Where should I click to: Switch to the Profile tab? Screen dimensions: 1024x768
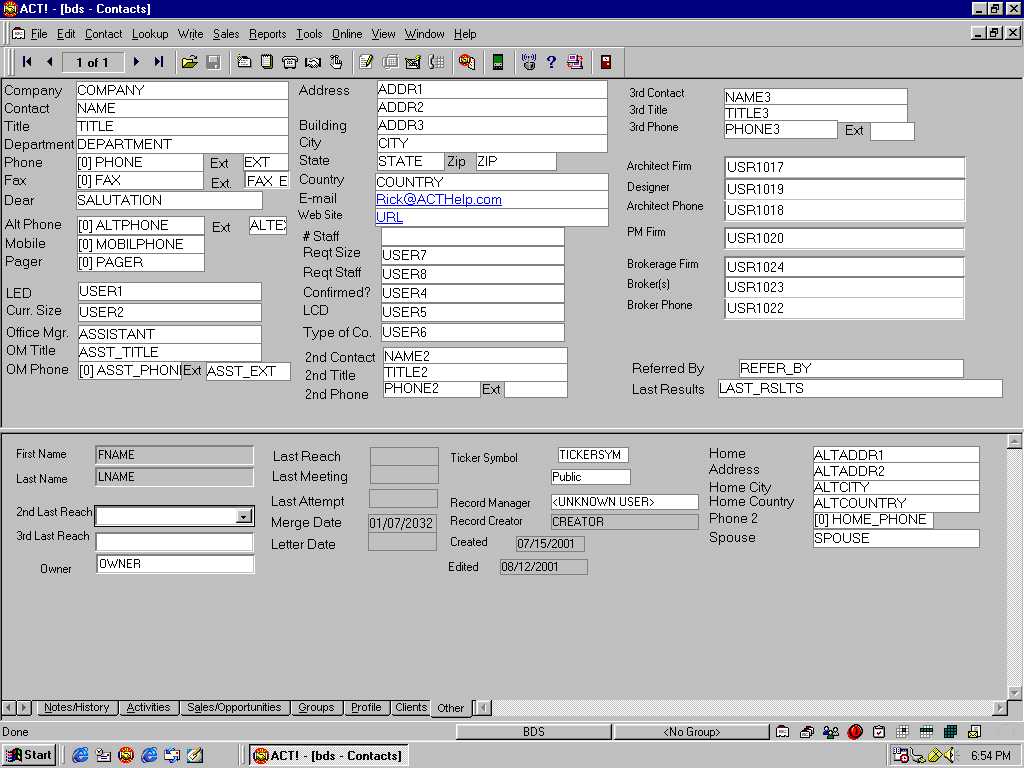coord(366,707)
